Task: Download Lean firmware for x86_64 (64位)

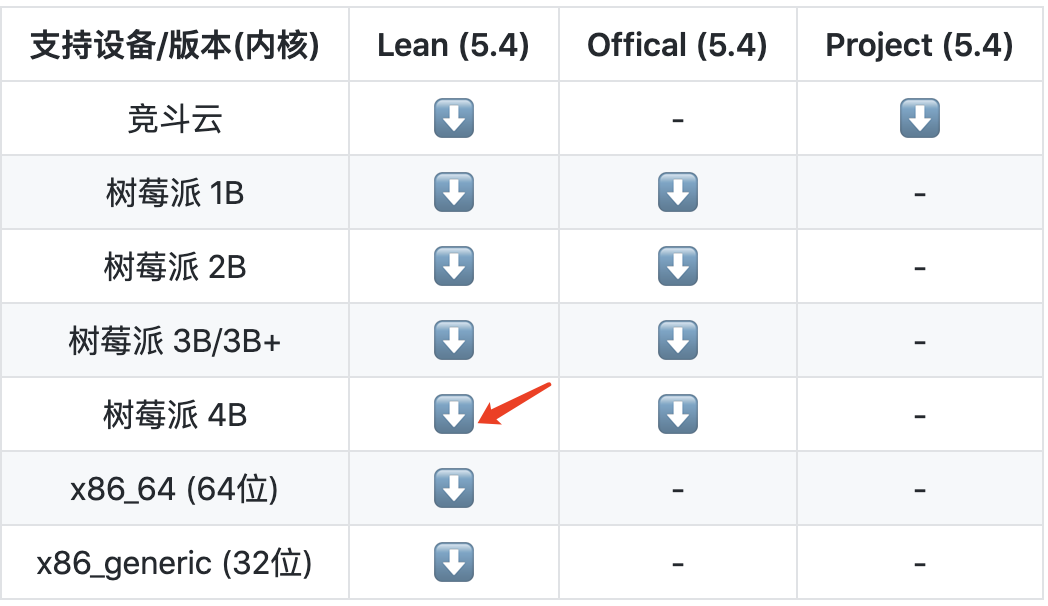Action: click(x=453, y=489)
